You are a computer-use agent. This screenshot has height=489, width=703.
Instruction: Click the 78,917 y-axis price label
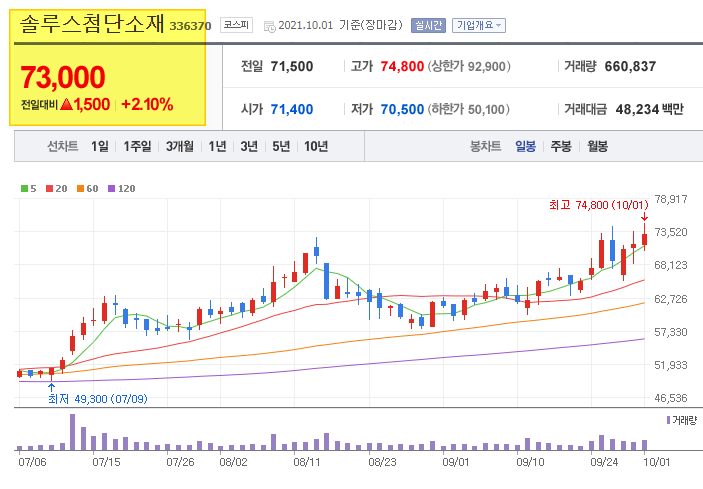click(x=671, y=199)
